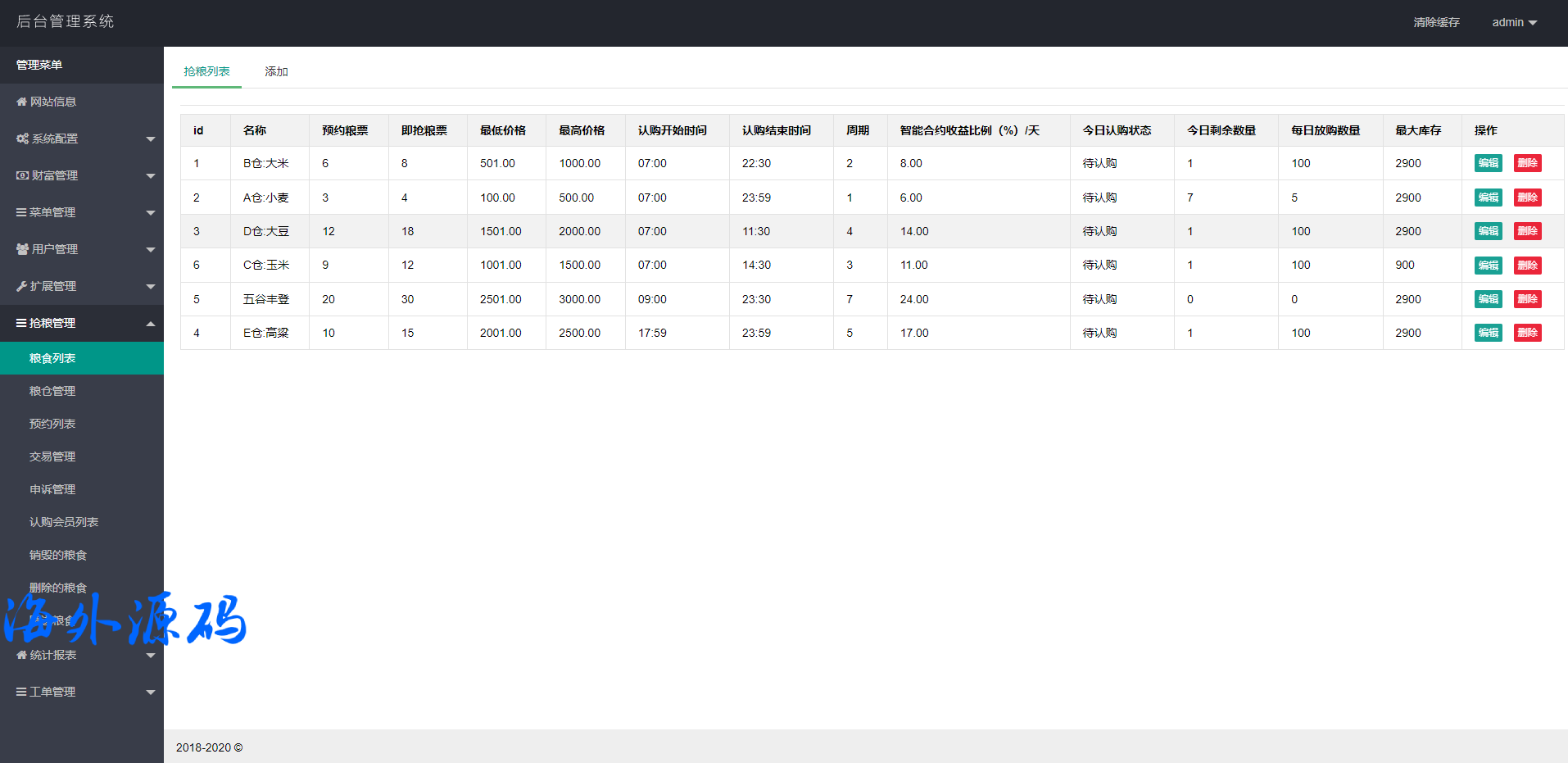Click the 后台管理系统 header title
Image resolution: width=1568 pixels, height=763 pixels.
pyautogui.click(x=66, y=21)
